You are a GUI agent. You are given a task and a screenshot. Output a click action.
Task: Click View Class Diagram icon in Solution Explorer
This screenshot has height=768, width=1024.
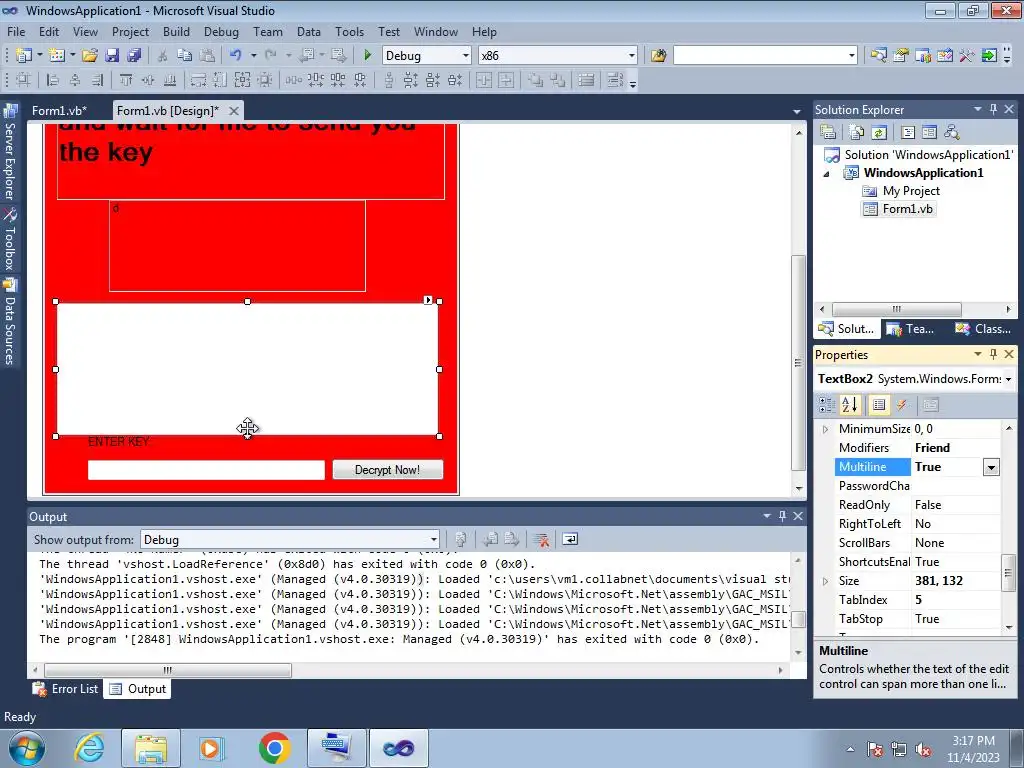pos(952,133)
